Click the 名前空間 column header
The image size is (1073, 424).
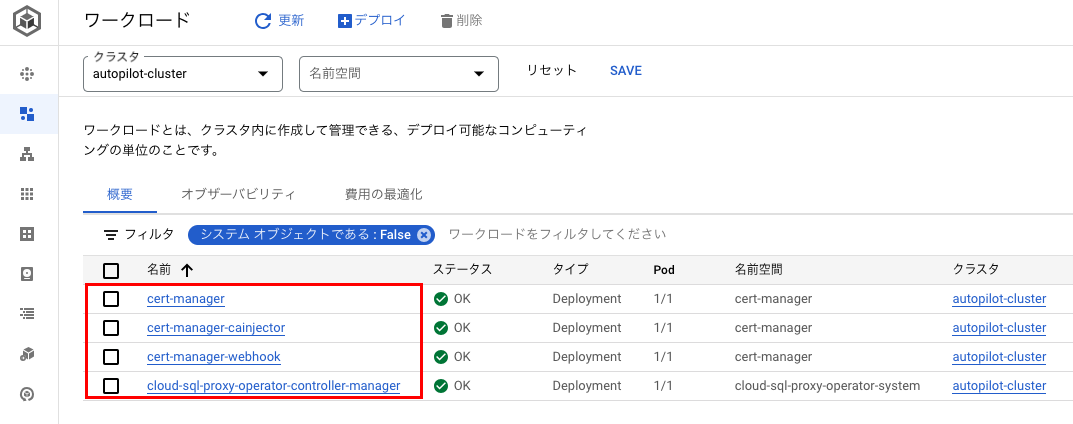coord(759,269)
